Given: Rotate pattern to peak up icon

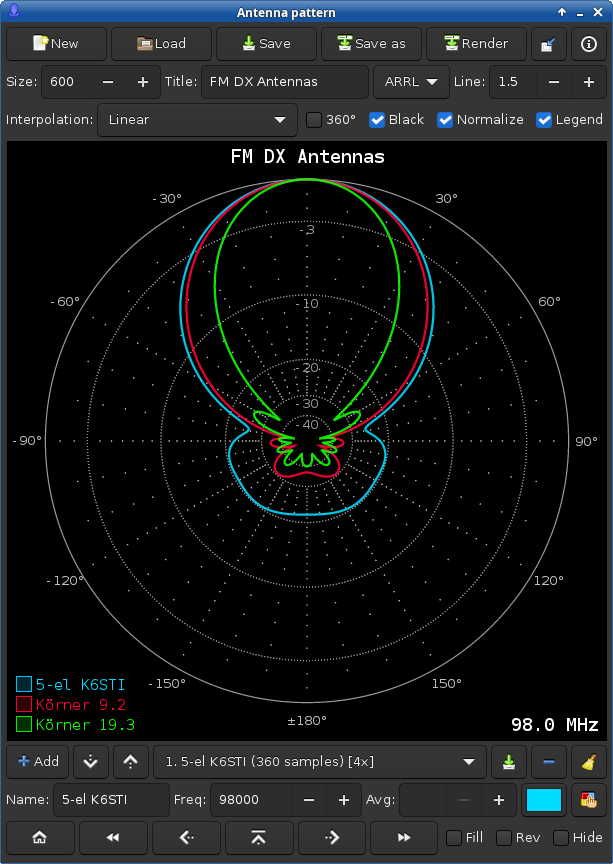Looking at the screenshot, I should point(259,838).
